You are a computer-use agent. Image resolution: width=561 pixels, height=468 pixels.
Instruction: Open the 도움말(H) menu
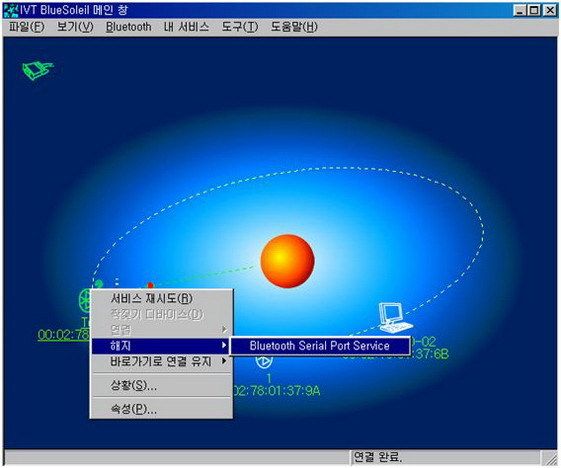[294, 27]
